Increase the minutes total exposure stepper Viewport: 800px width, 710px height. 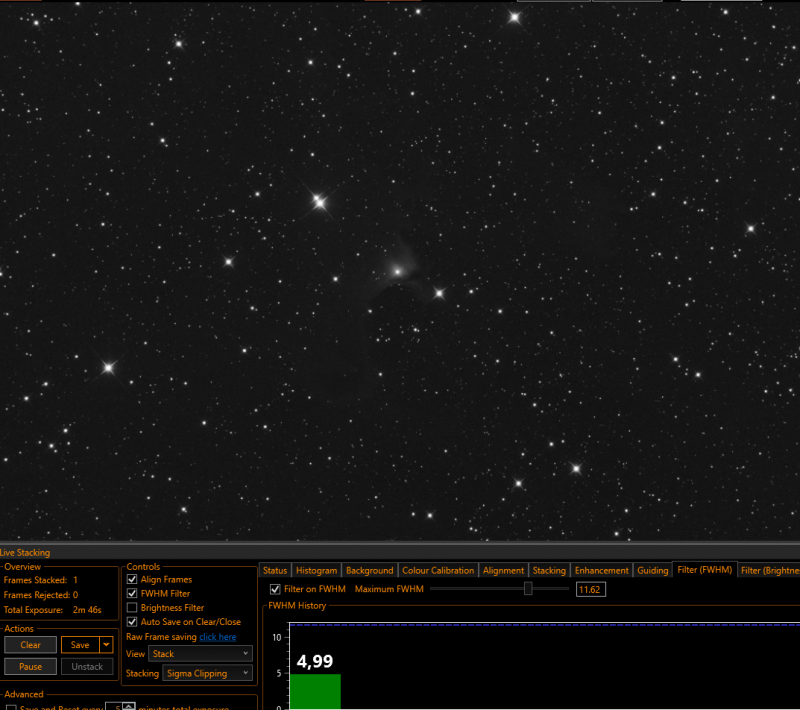[x=129, y=705]
